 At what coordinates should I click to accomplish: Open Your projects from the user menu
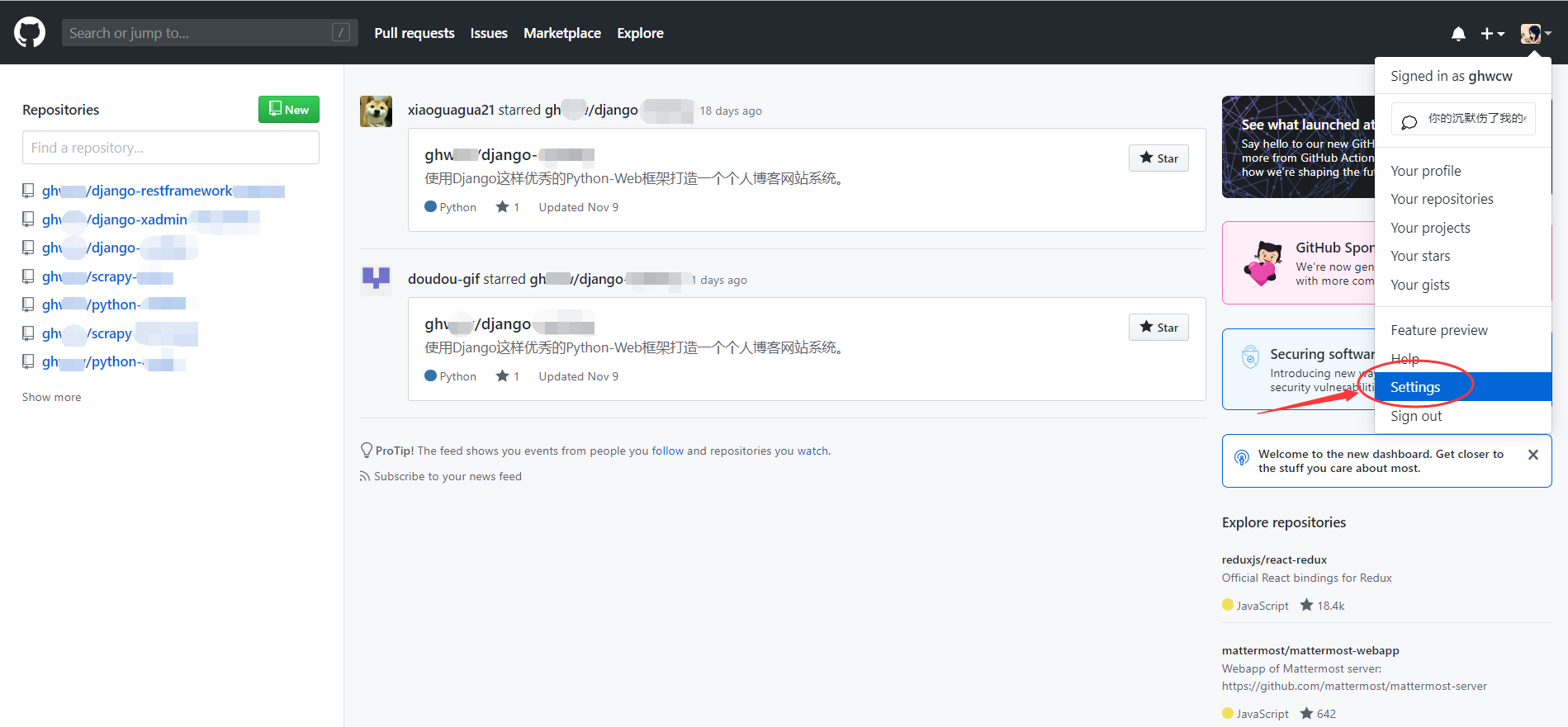(1430, 228)
